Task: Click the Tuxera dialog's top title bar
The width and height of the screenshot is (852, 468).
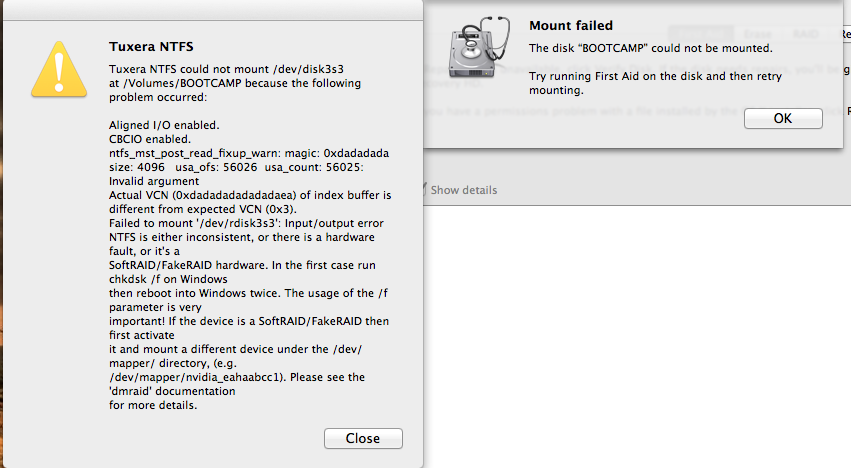Action: coord(211,9)
